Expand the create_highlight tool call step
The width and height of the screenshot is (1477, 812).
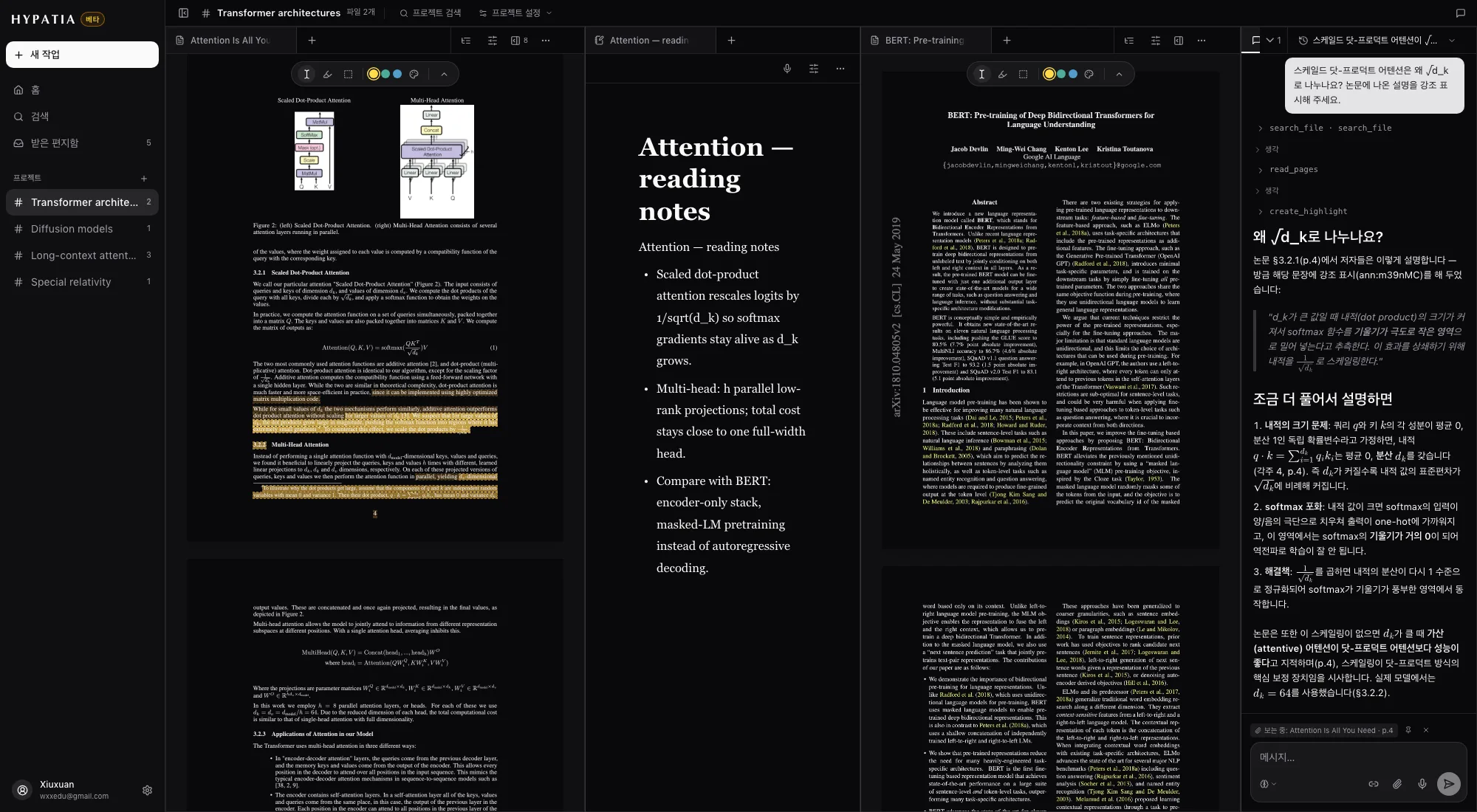(x=1302, y=211)
